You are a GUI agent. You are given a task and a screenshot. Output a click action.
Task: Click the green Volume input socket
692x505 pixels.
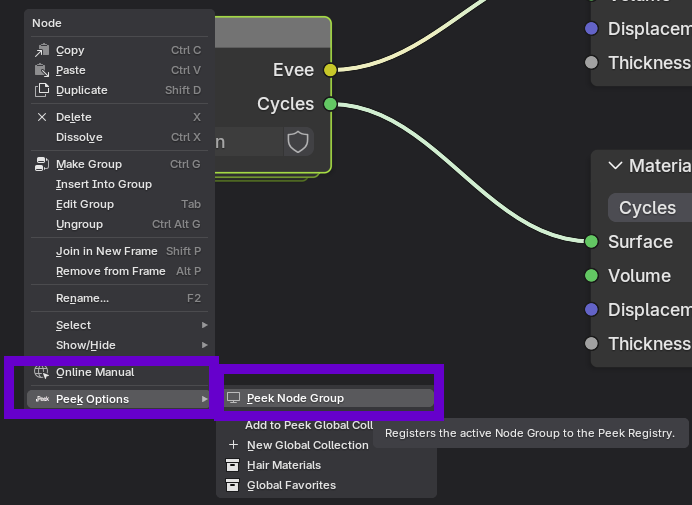591,276
